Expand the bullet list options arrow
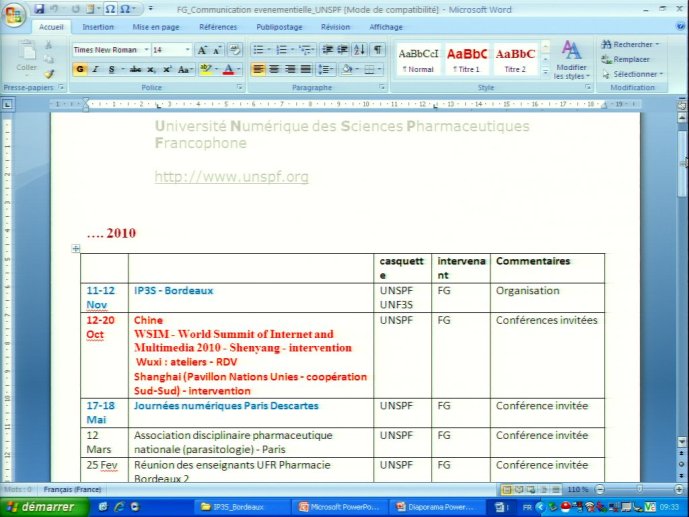The height and width of the screenshot is (517, 689). (x=269, y=50)
